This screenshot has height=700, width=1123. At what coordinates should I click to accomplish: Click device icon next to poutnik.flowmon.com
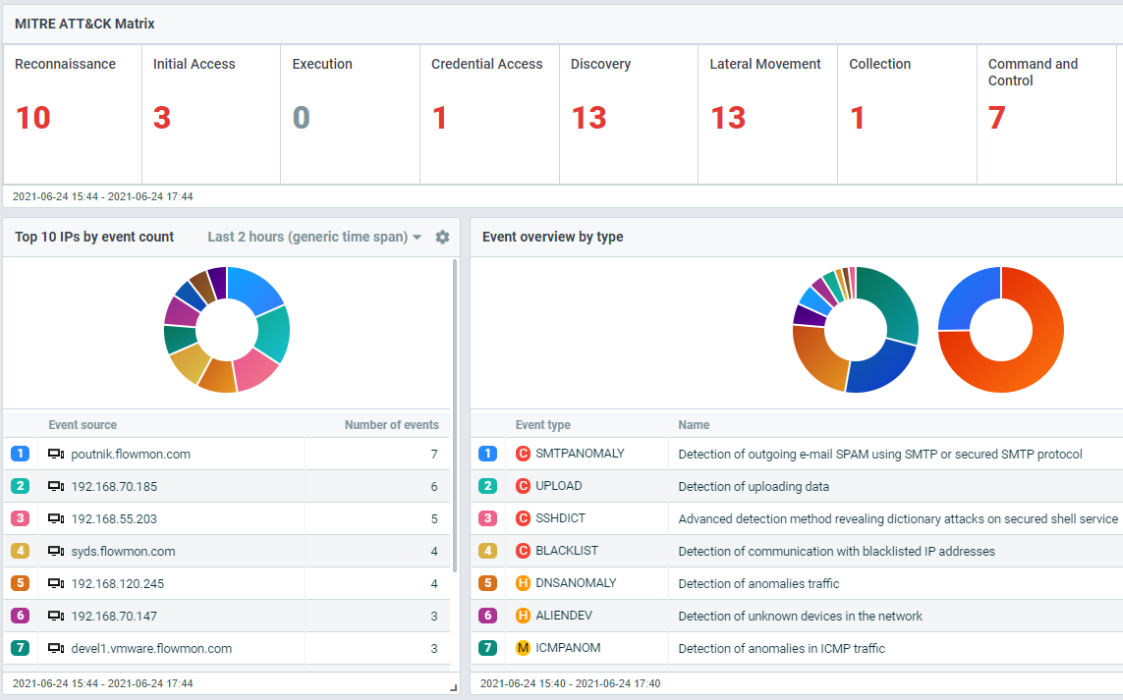point(56,454)
